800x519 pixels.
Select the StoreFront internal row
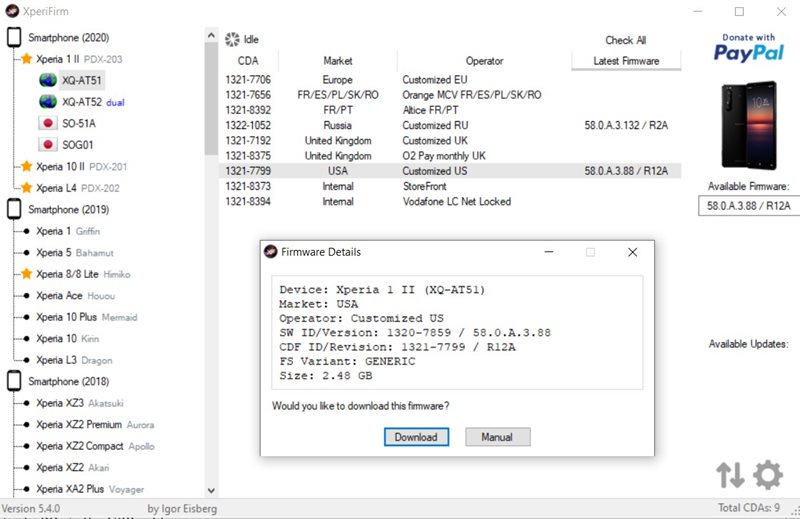(x=450, y=186)
